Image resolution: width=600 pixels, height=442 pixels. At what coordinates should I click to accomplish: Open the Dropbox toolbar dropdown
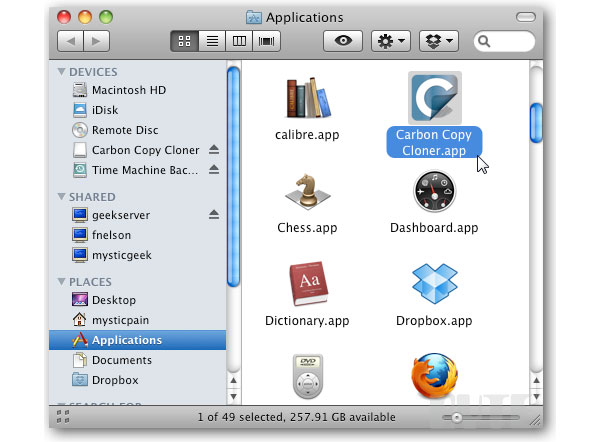click(438, 41)
